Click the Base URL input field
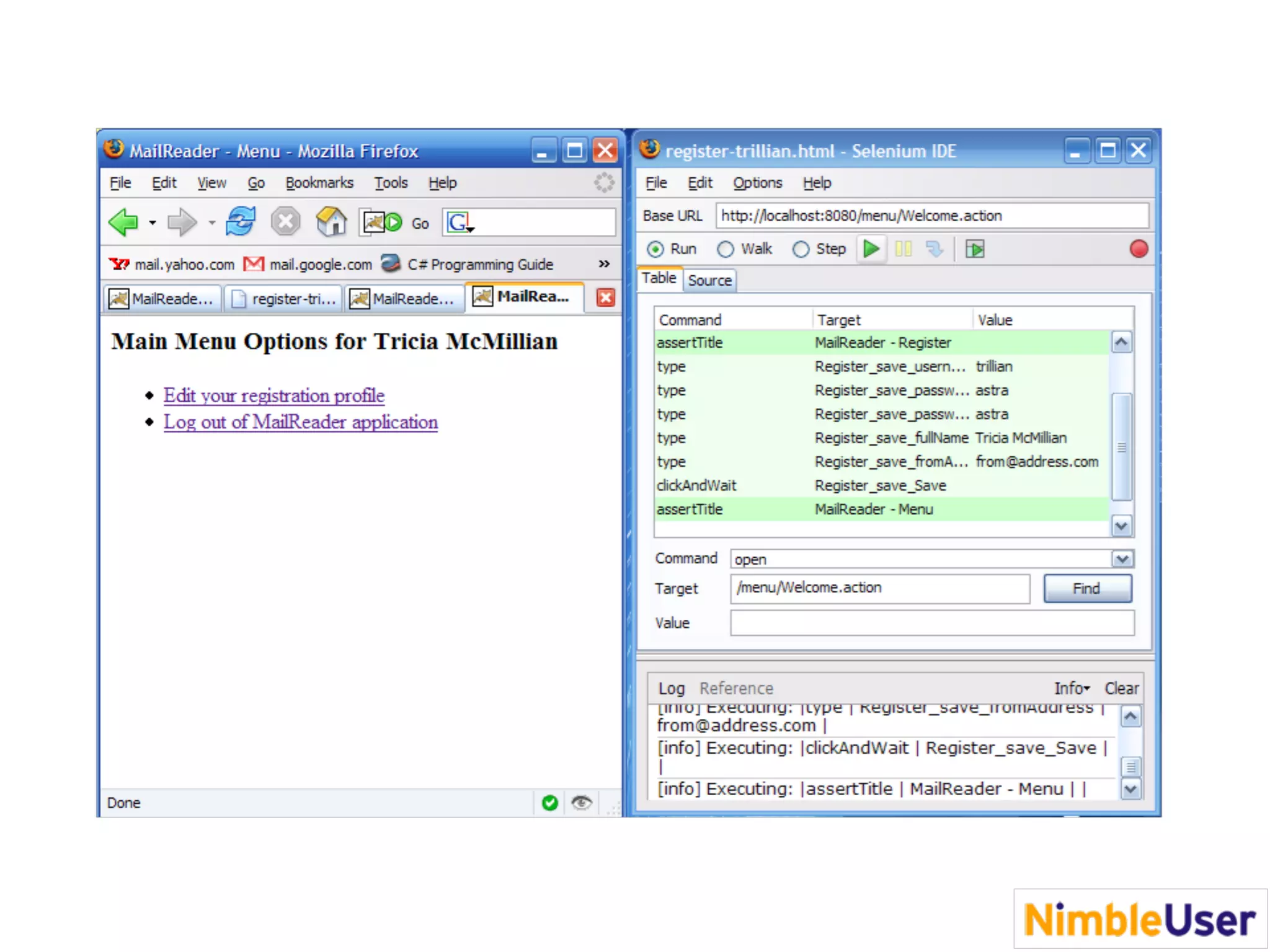This screenshot has height=952, width=1270. 930,216
